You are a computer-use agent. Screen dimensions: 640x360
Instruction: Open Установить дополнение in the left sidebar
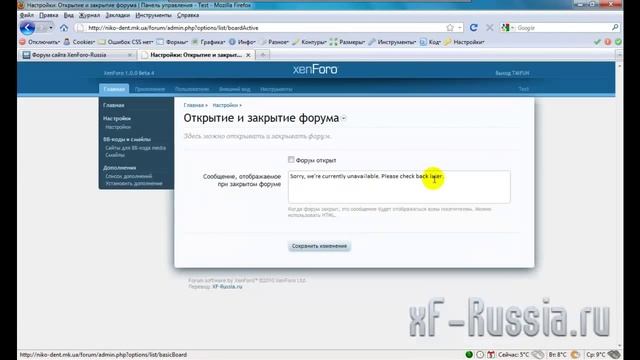click(134, 184)
